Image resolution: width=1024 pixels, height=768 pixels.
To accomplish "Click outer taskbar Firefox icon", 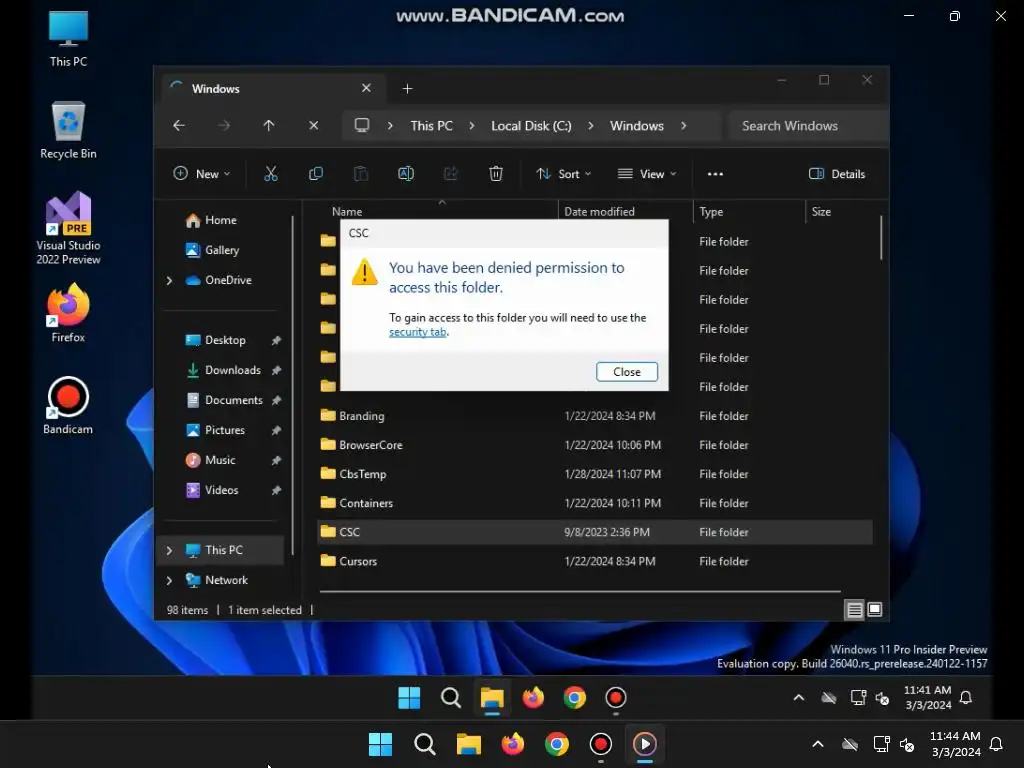I will (513, 744).
